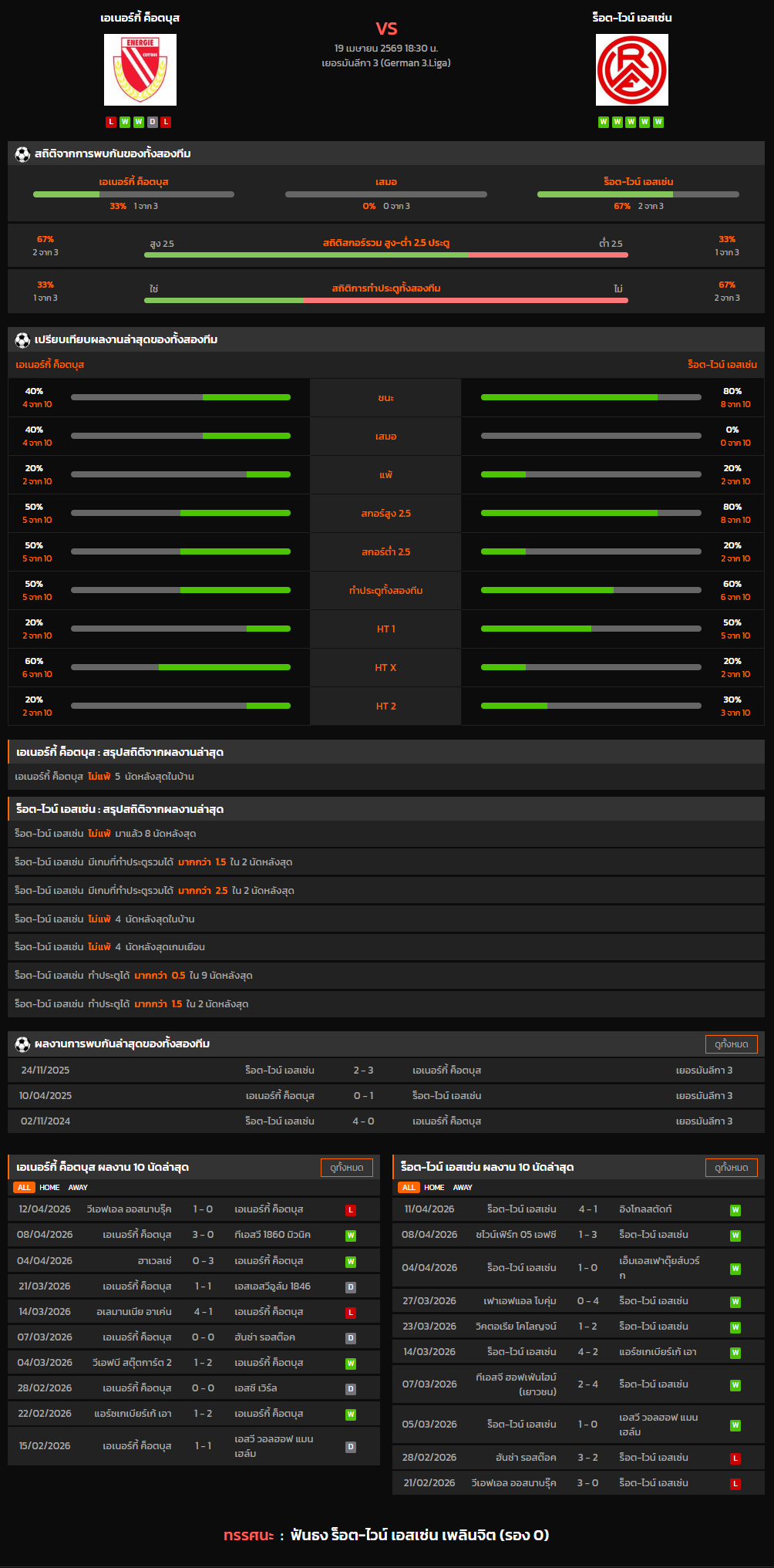
Task: Select HOME filter in Essen last 10 matches
Action: pos(434,1188)
